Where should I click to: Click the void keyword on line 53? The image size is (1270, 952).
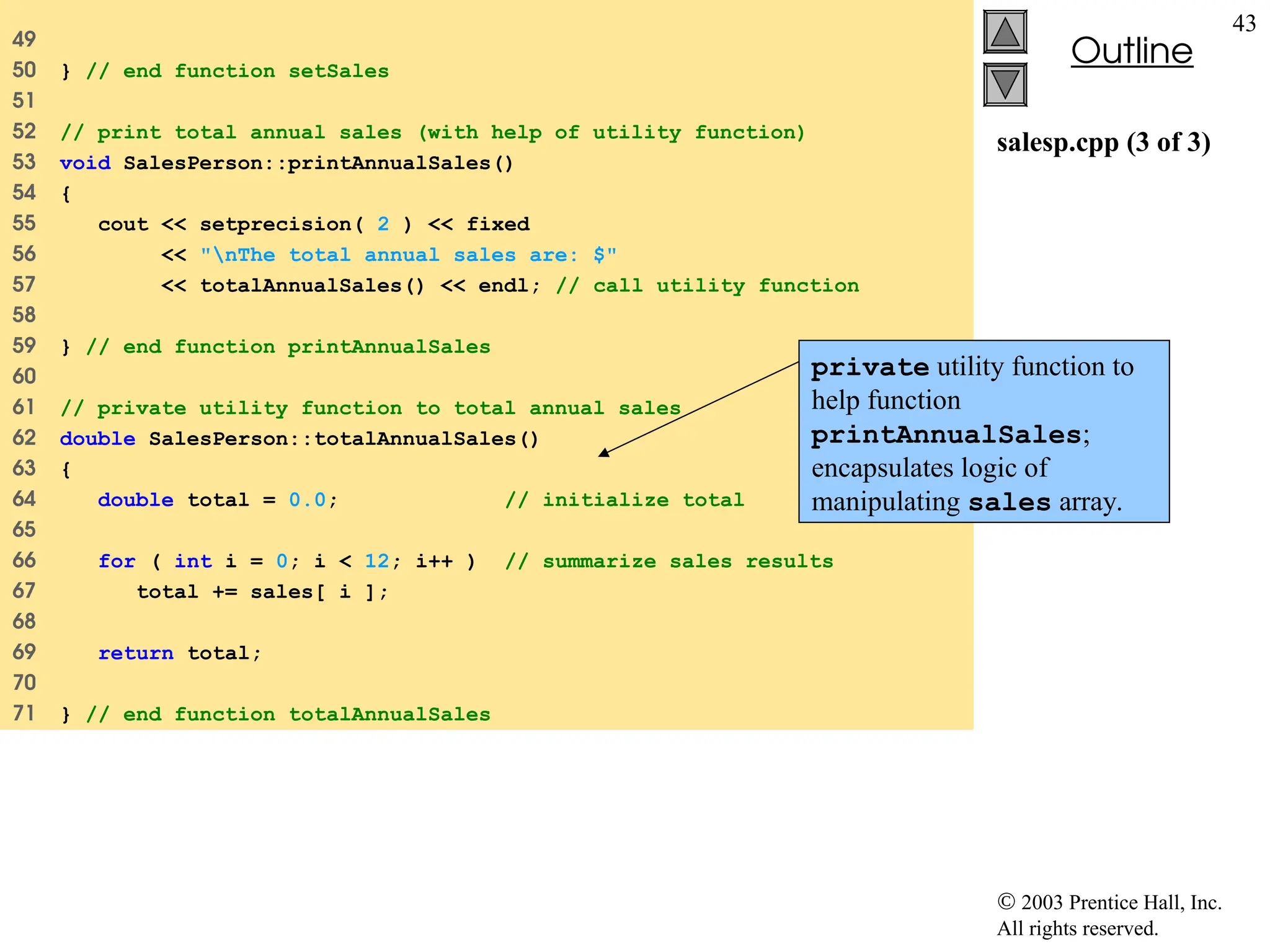[85, 163]
